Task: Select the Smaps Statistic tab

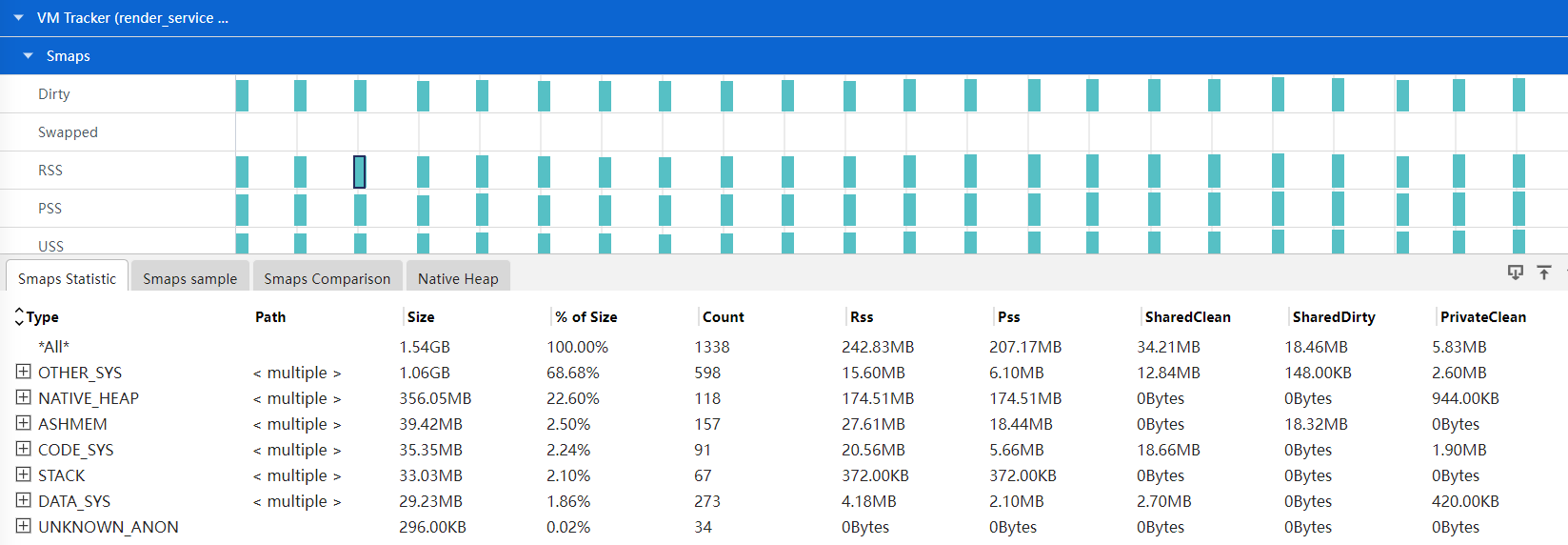Action: (x=67, y=278)
